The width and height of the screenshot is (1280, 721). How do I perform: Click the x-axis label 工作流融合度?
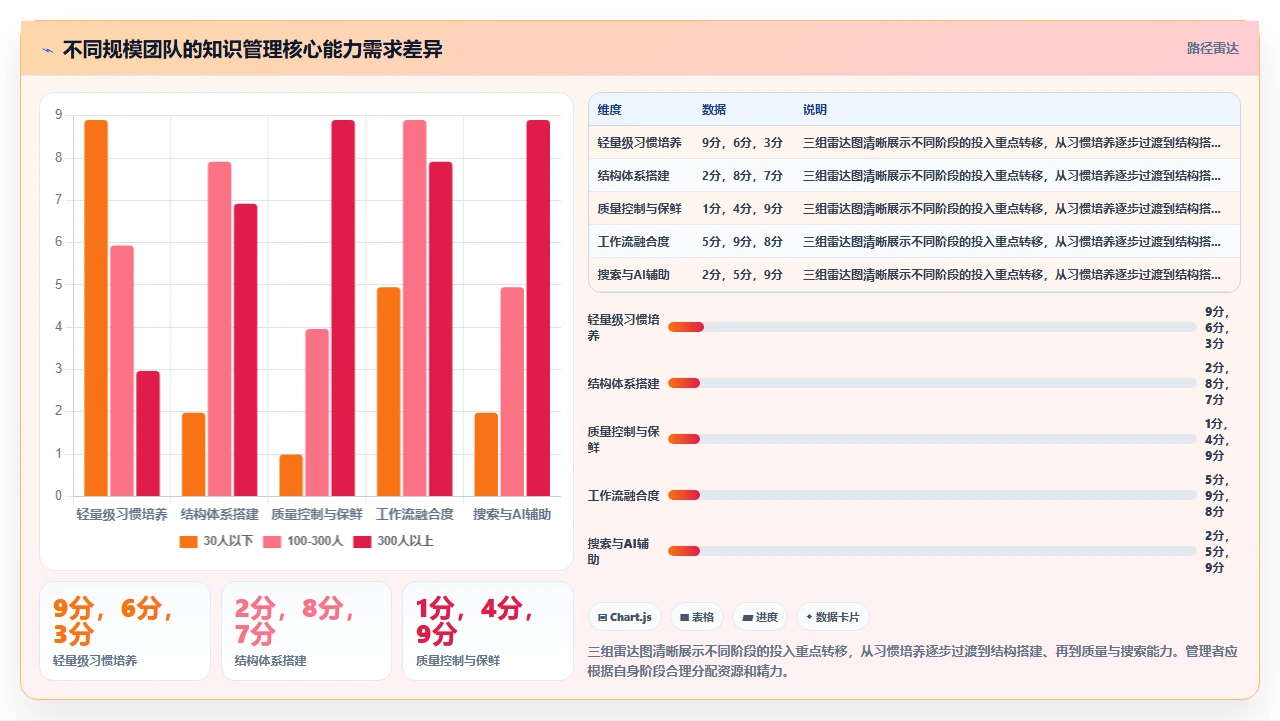[x=415, y=514]
